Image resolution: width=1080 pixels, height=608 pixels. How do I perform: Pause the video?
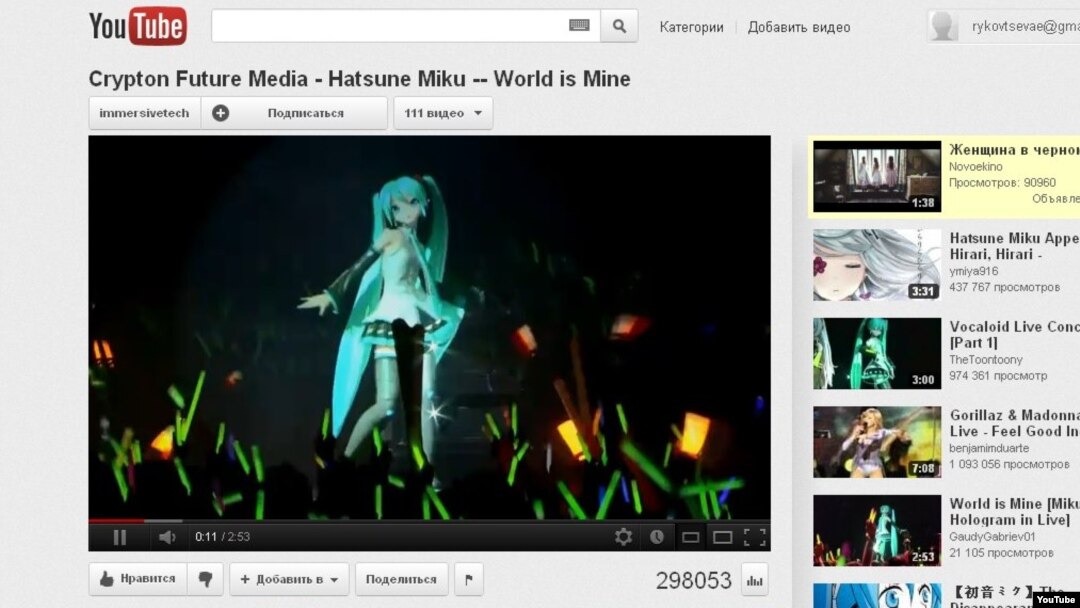point(120,537)
